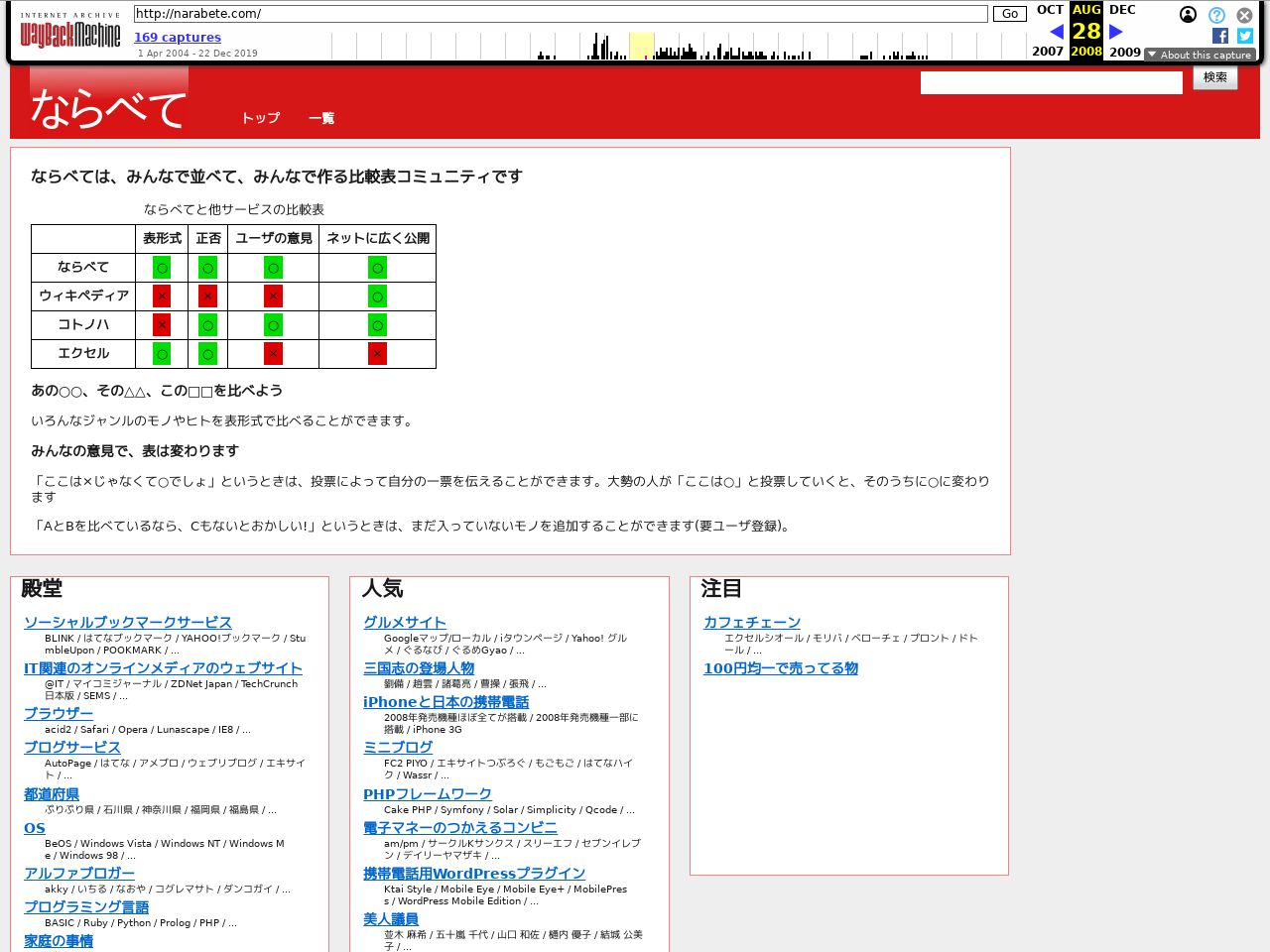Screen dimensions: 1270x952
Task: Open the ソーシャルブックマークサービス link
Action: 128,623
